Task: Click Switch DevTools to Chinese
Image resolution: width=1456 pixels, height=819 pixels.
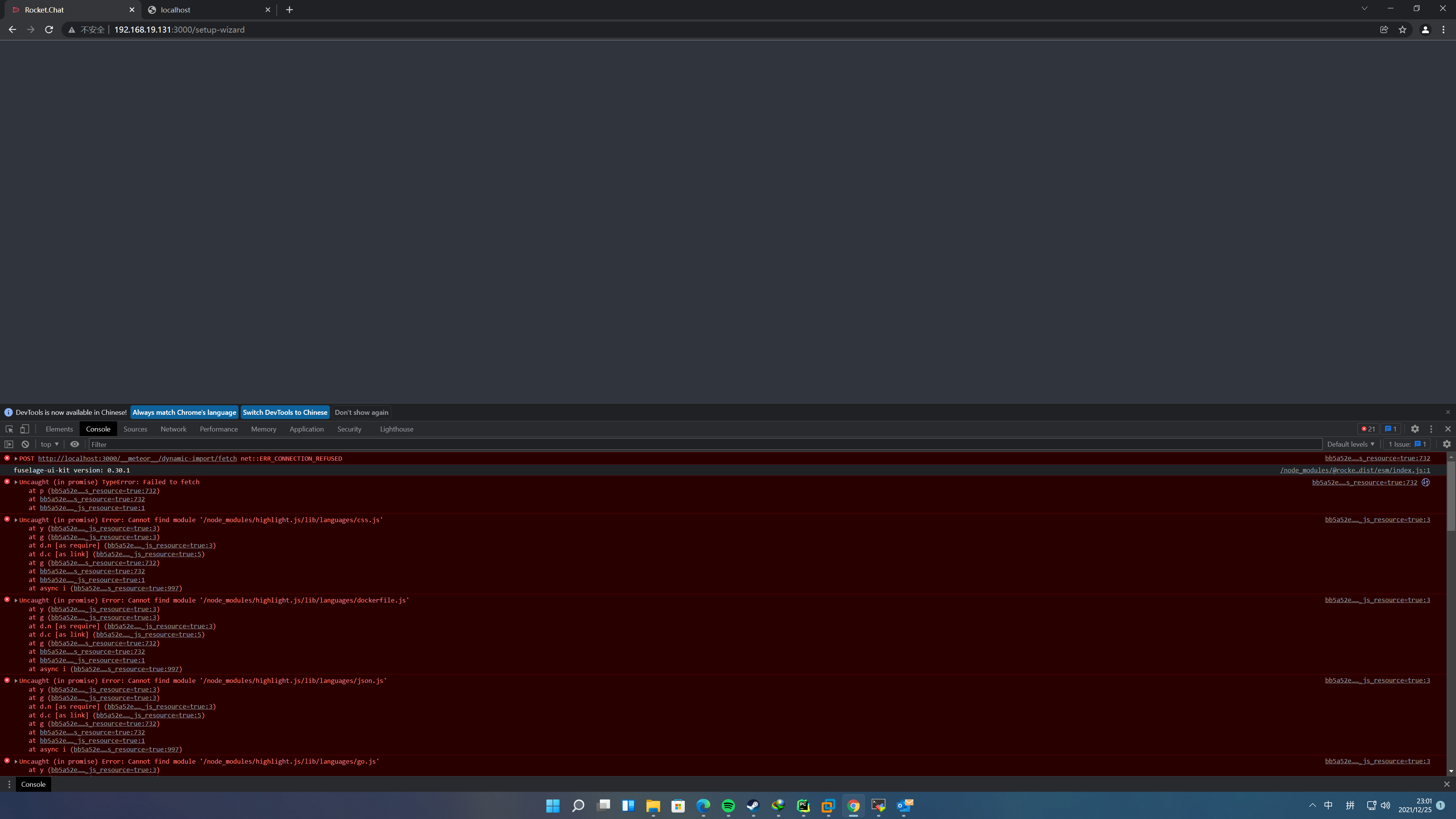Action: (285, 412)
